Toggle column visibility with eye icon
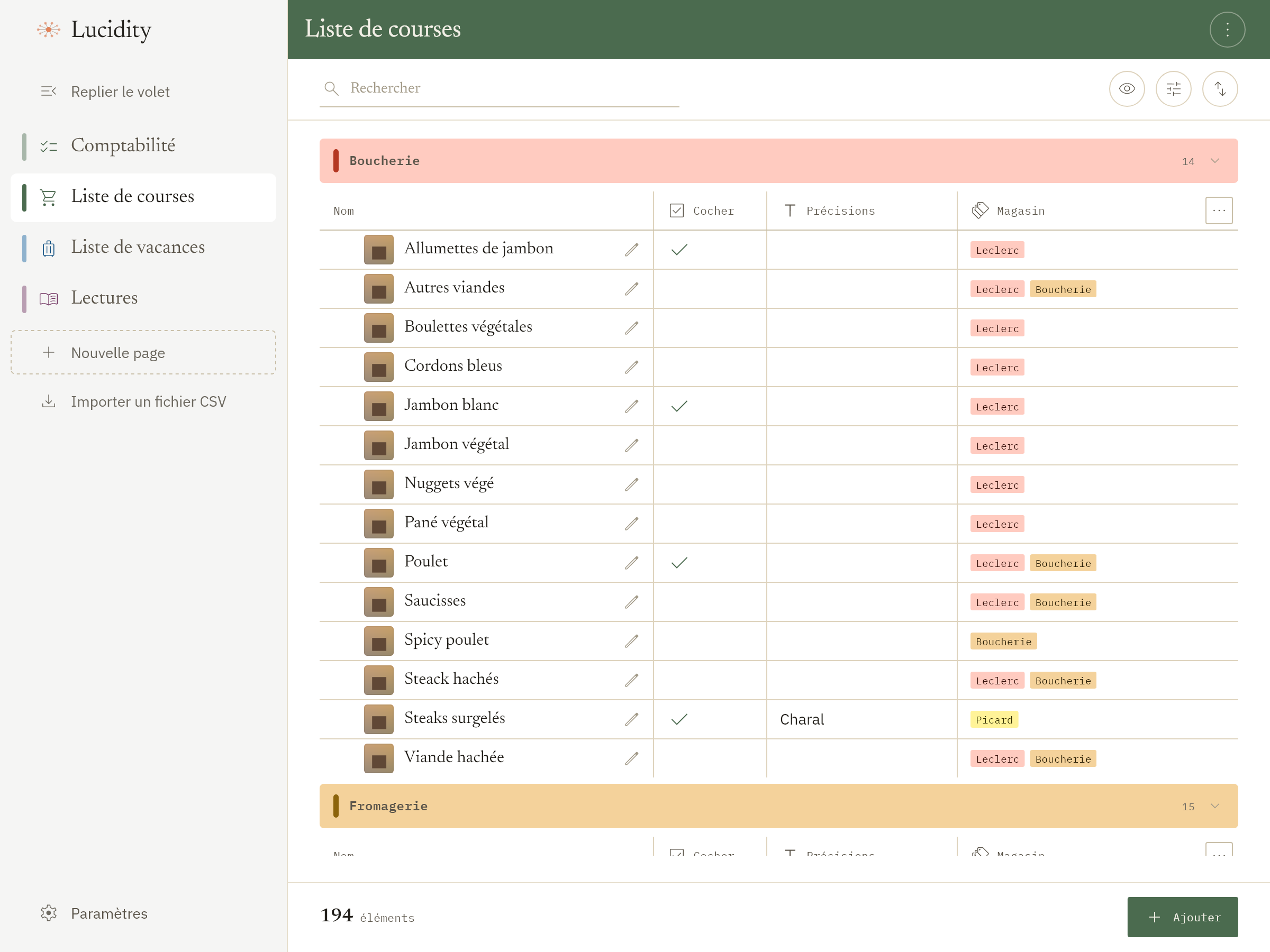 [x=1127, y=89]
